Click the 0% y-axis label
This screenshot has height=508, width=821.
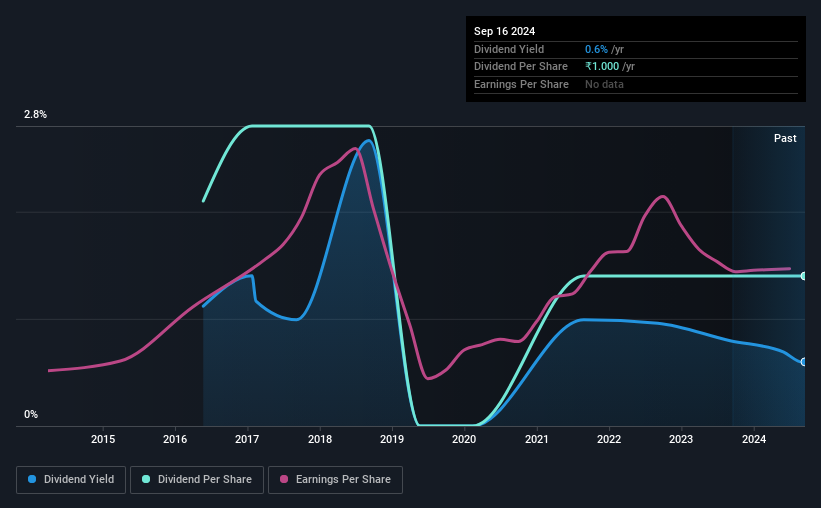(x=31, y=414)
